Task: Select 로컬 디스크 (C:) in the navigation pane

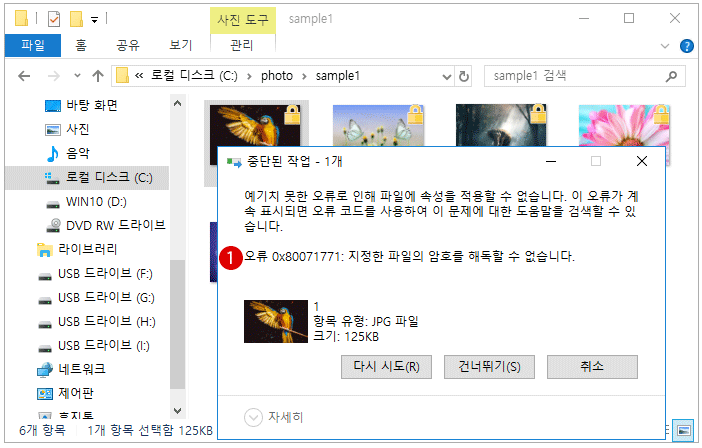Action: click(87, 178)
